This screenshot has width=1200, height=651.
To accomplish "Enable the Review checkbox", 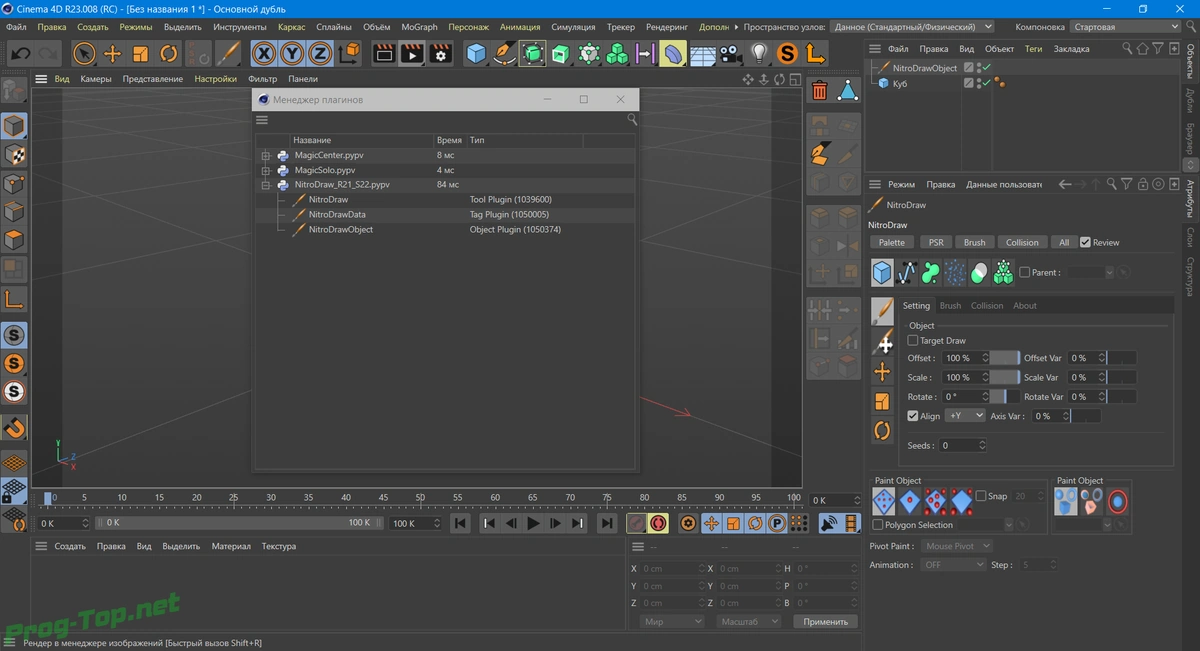I will click(1085, 242).
